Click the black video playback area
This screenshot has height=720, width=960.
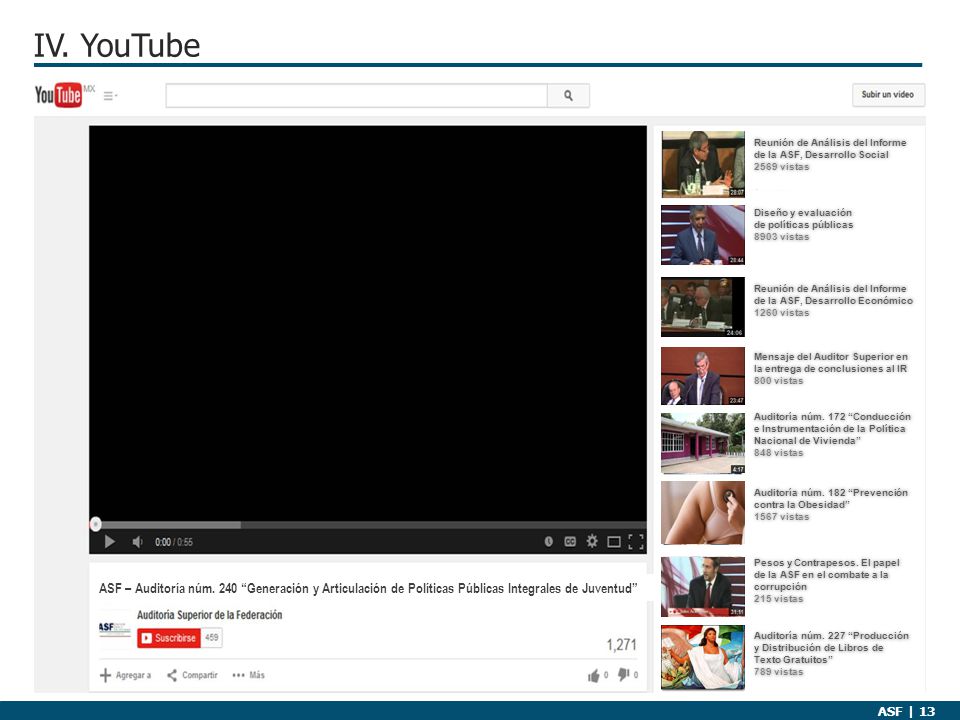click(368, 323)
